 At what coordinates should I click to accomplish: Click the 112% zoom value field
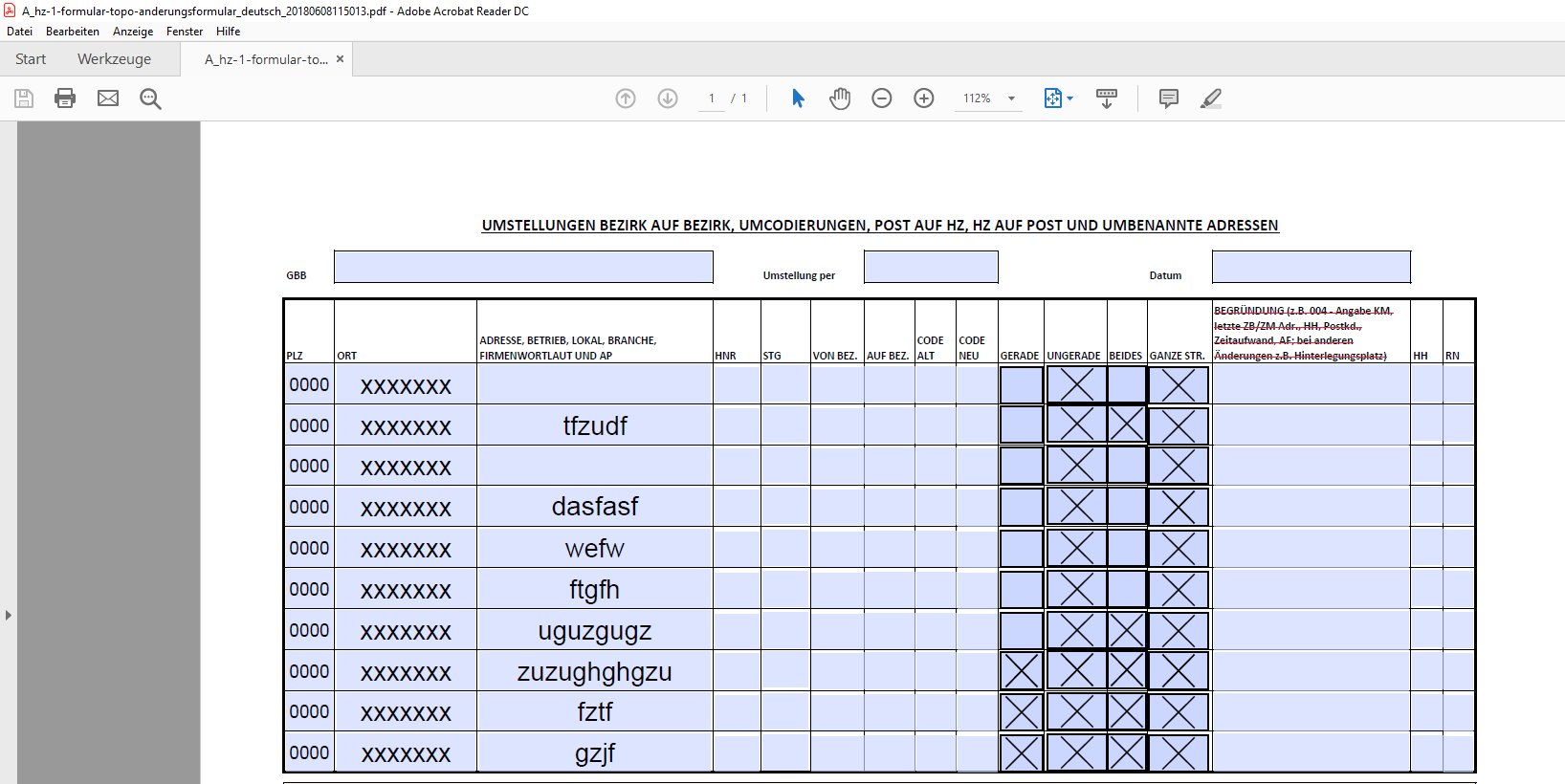point(977,98)
